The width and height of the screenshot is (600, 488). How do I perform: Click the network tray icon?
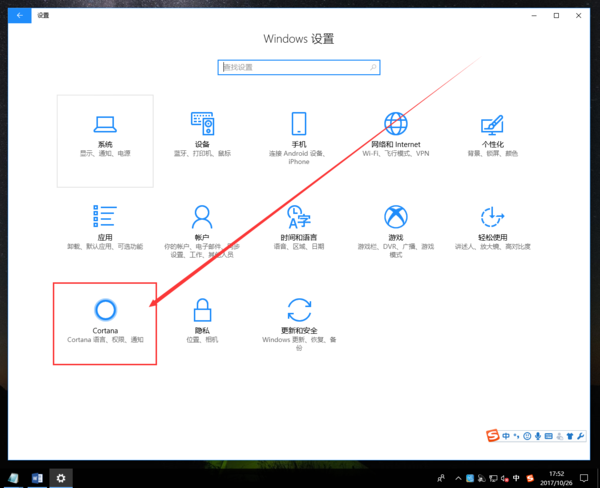pos(493,478)
